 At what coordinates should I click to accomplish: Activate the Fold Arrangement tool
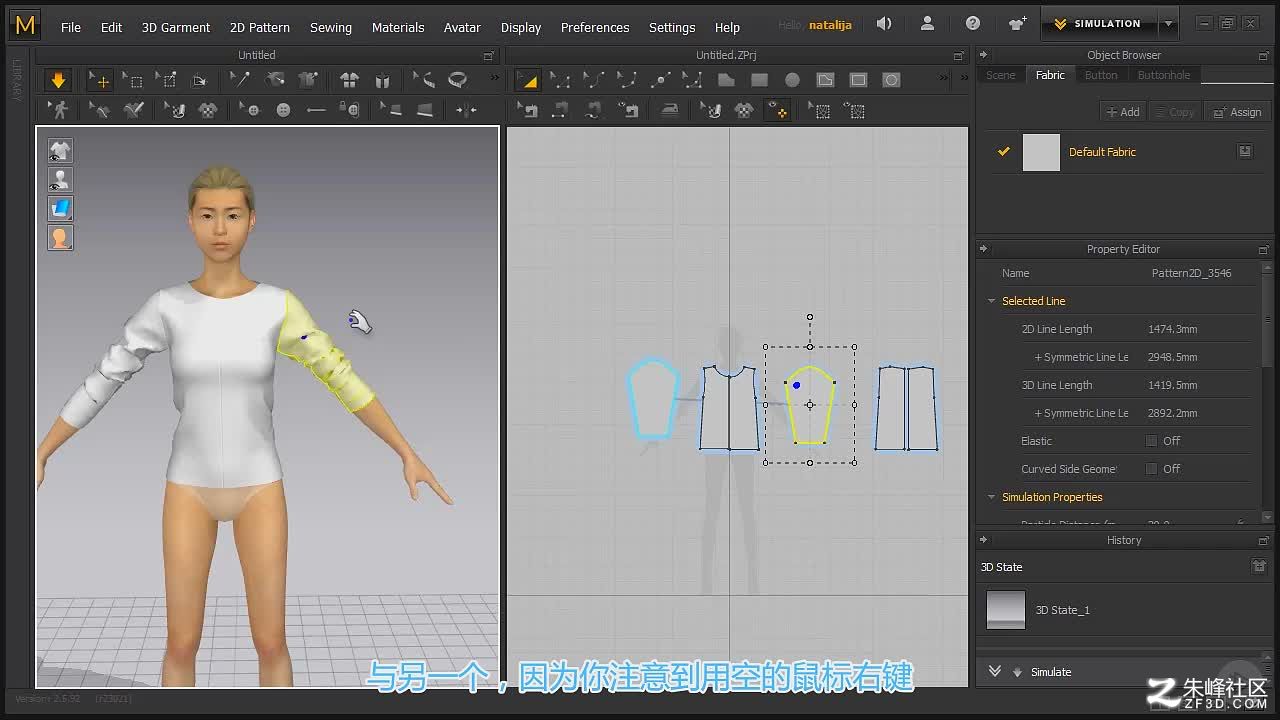[199, 80]
